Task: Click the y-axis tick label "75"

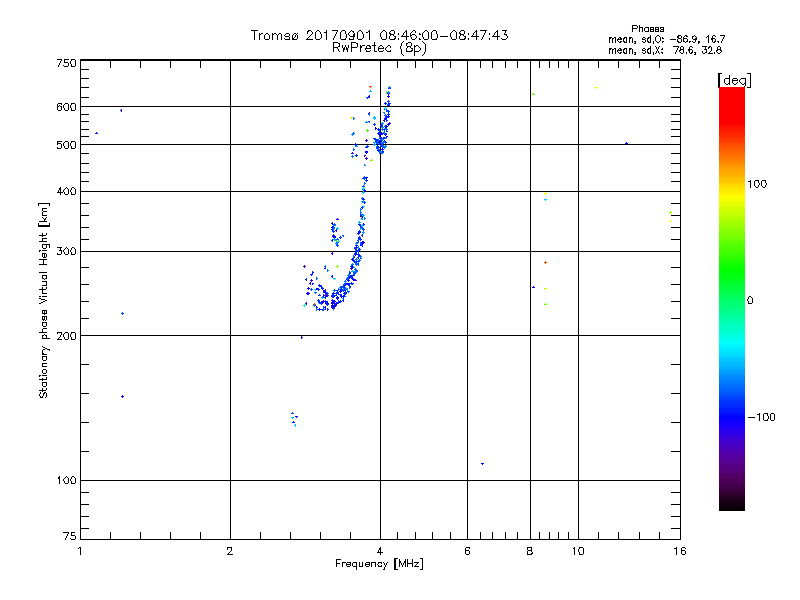Action: (x=70, y=536)
